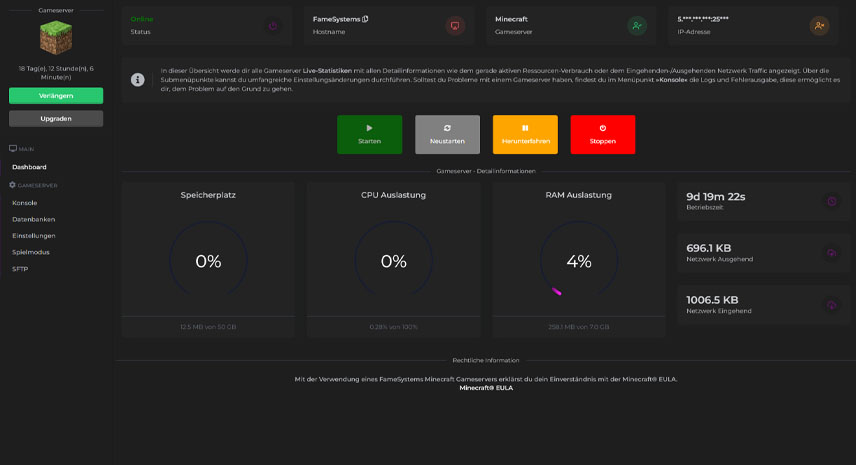856x465 pixels.
Task: Click the info icon in the overview notice
Action: click(138, 80)
